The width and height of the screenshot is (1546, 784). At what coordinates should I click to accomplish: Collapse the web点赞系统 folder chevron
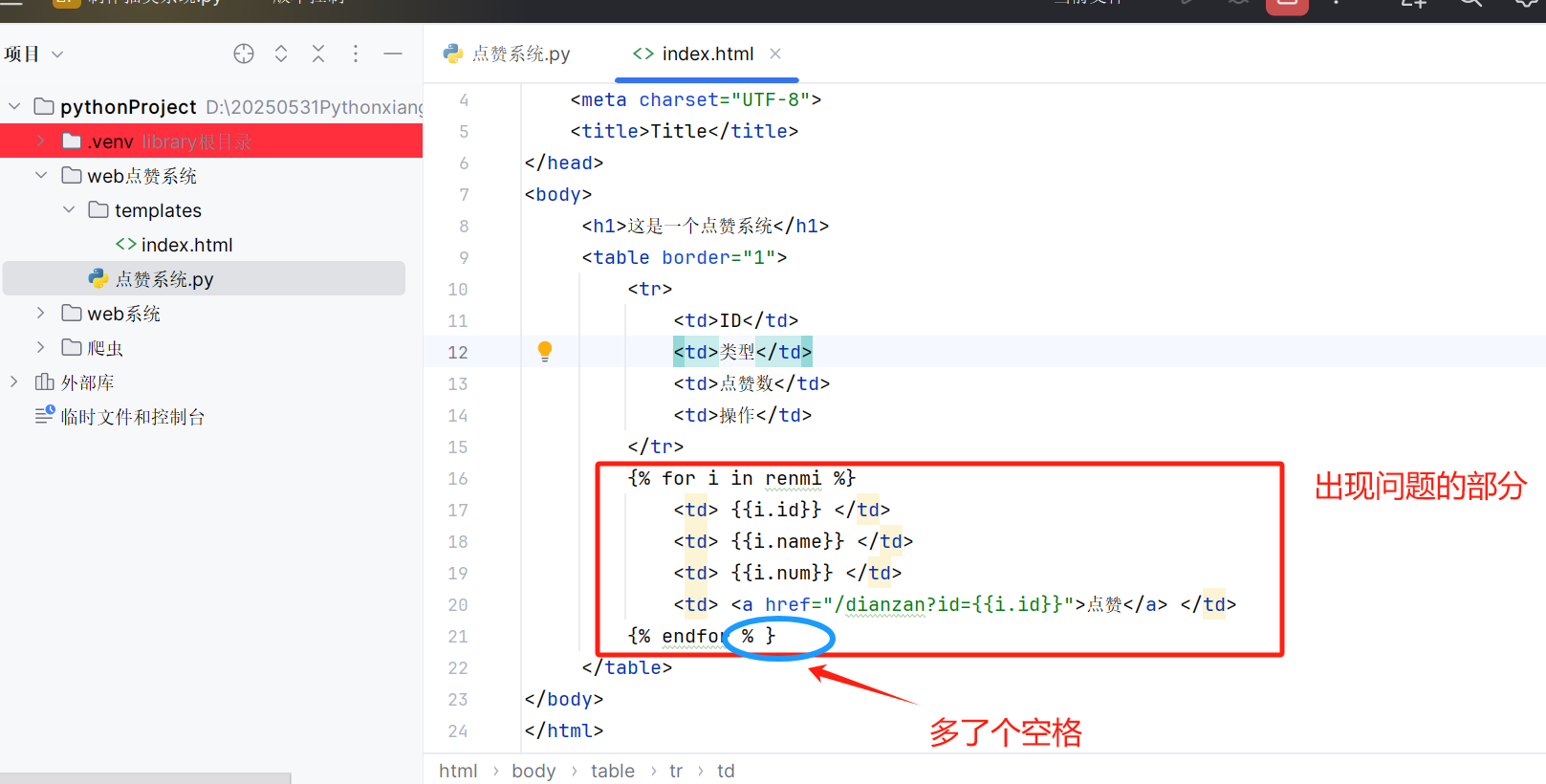point(41,175)
